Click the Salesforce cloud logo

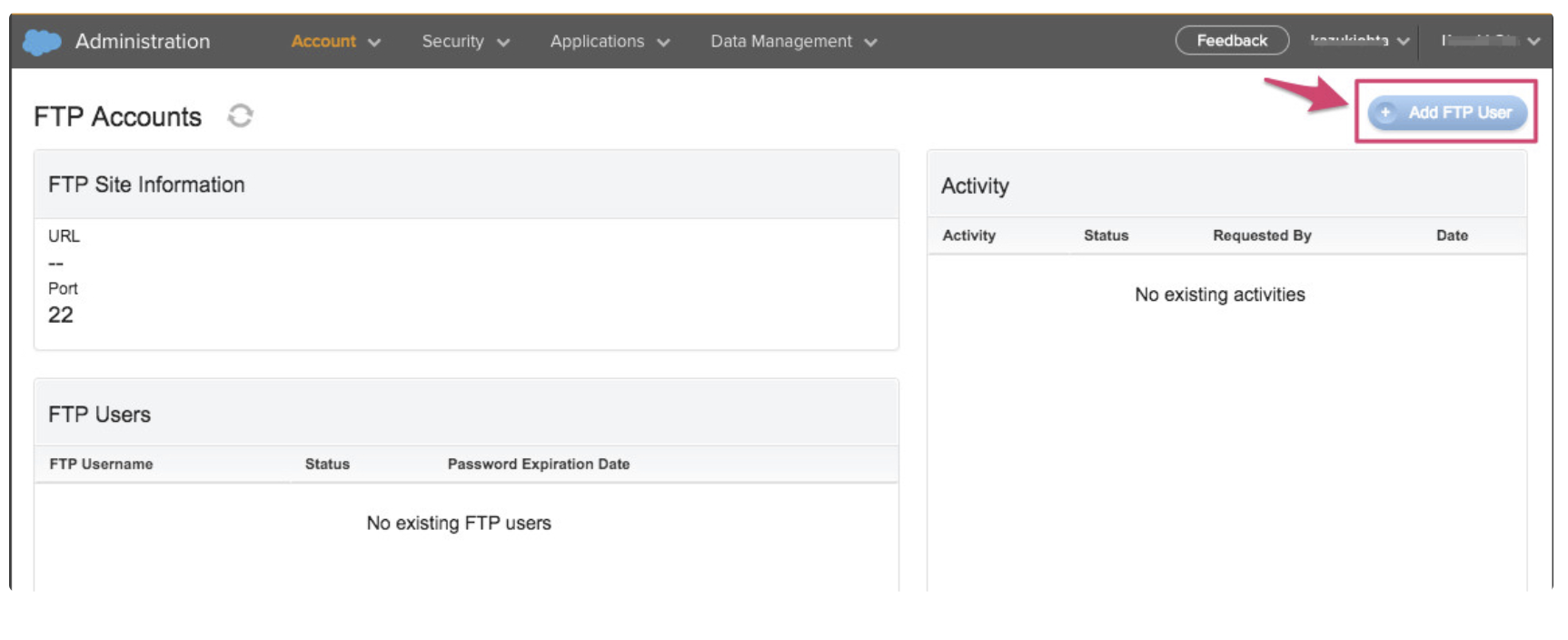(42, 42)
